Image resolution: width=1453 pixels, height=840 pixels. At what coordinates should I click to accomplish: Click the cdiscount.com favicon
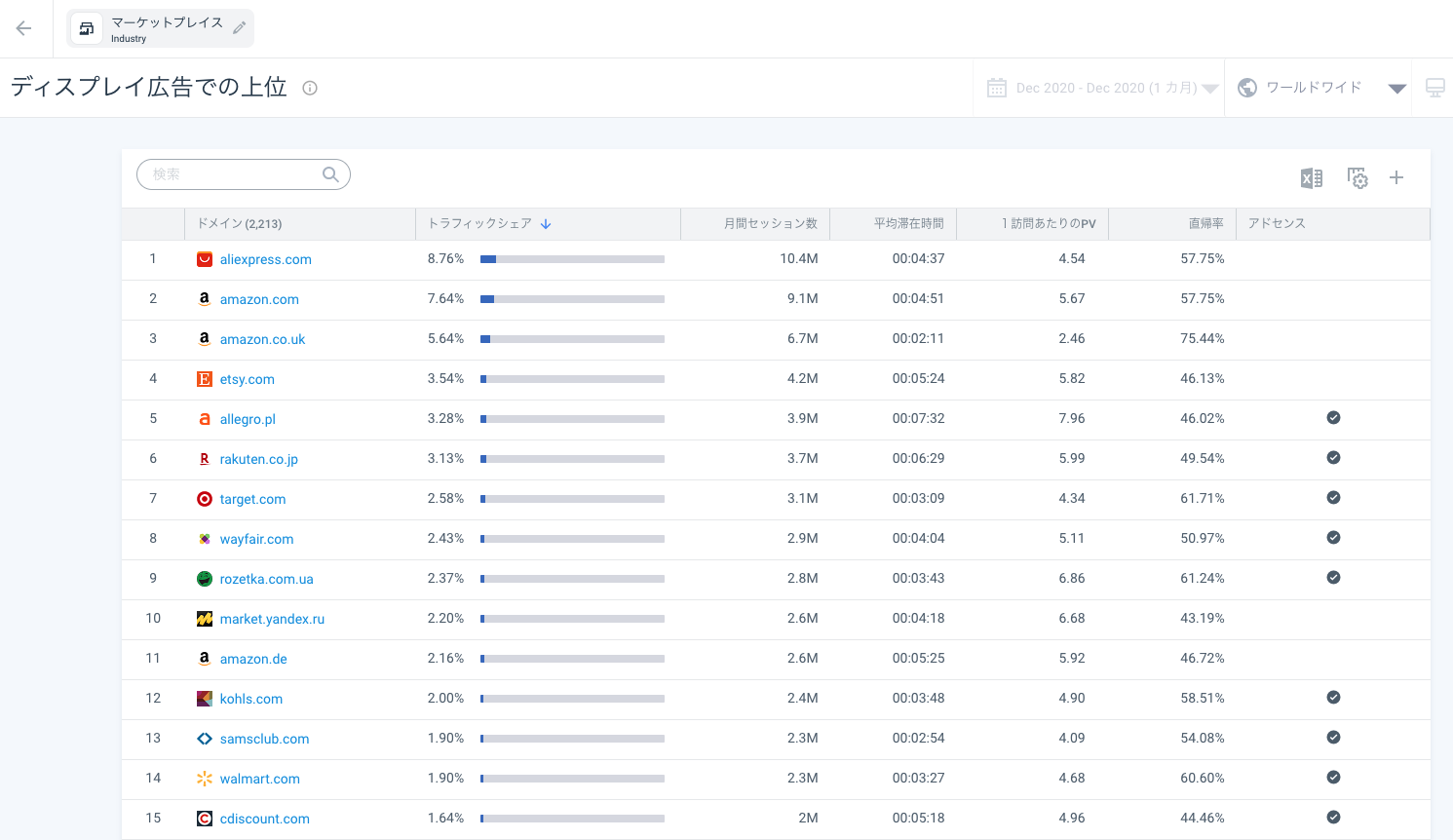[205, 819]
